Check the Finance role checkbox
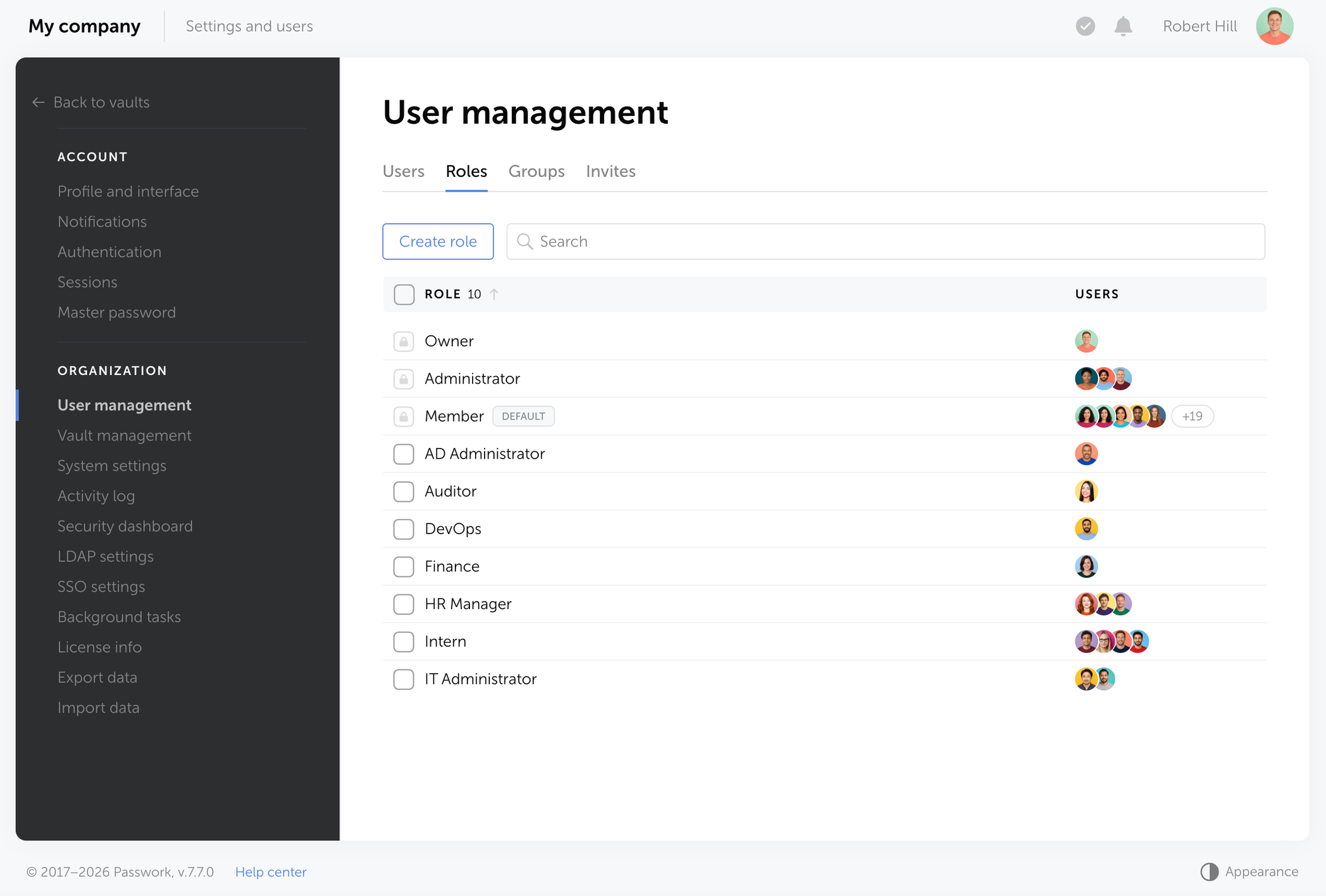1326x896 pixels. (404, 567)
